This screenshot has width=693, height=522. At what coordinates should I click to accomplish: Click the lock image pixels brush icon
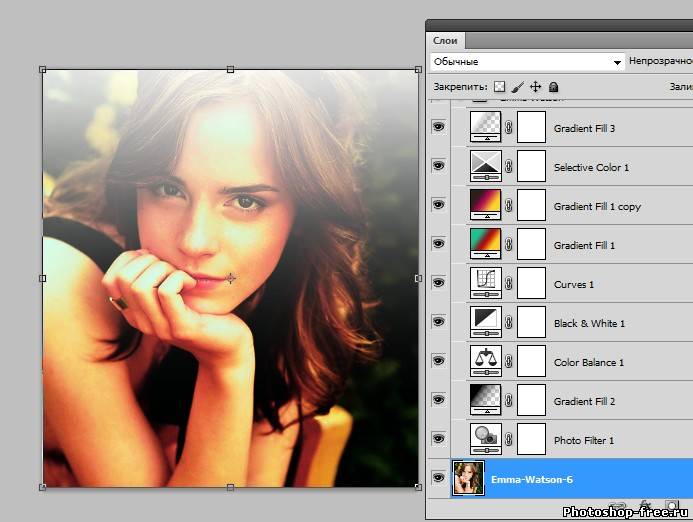pyautogui.click(x=517, y=88)
